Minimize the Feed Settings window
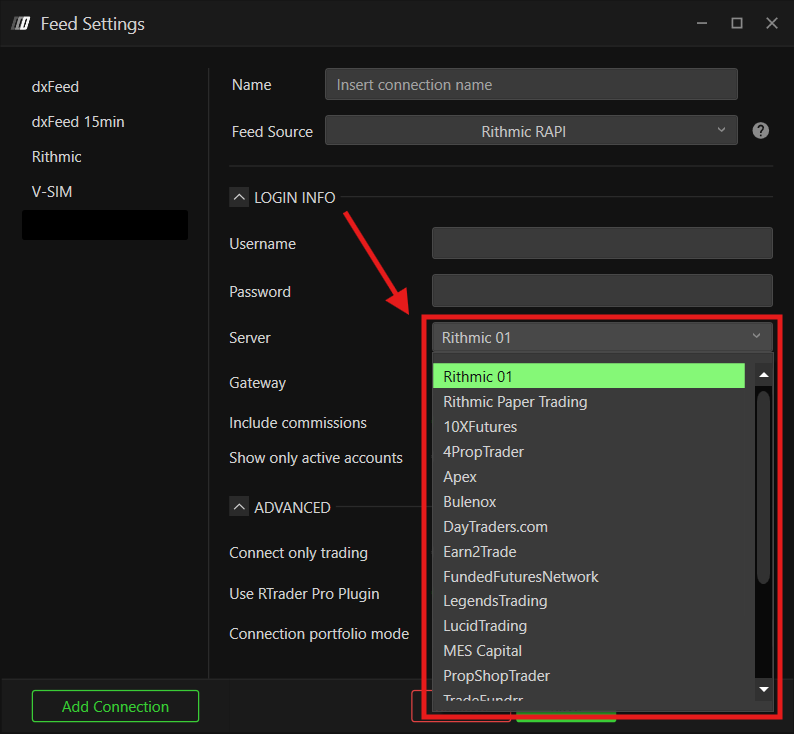The height and width of the screenshot is (734, 794). [701, 23]
